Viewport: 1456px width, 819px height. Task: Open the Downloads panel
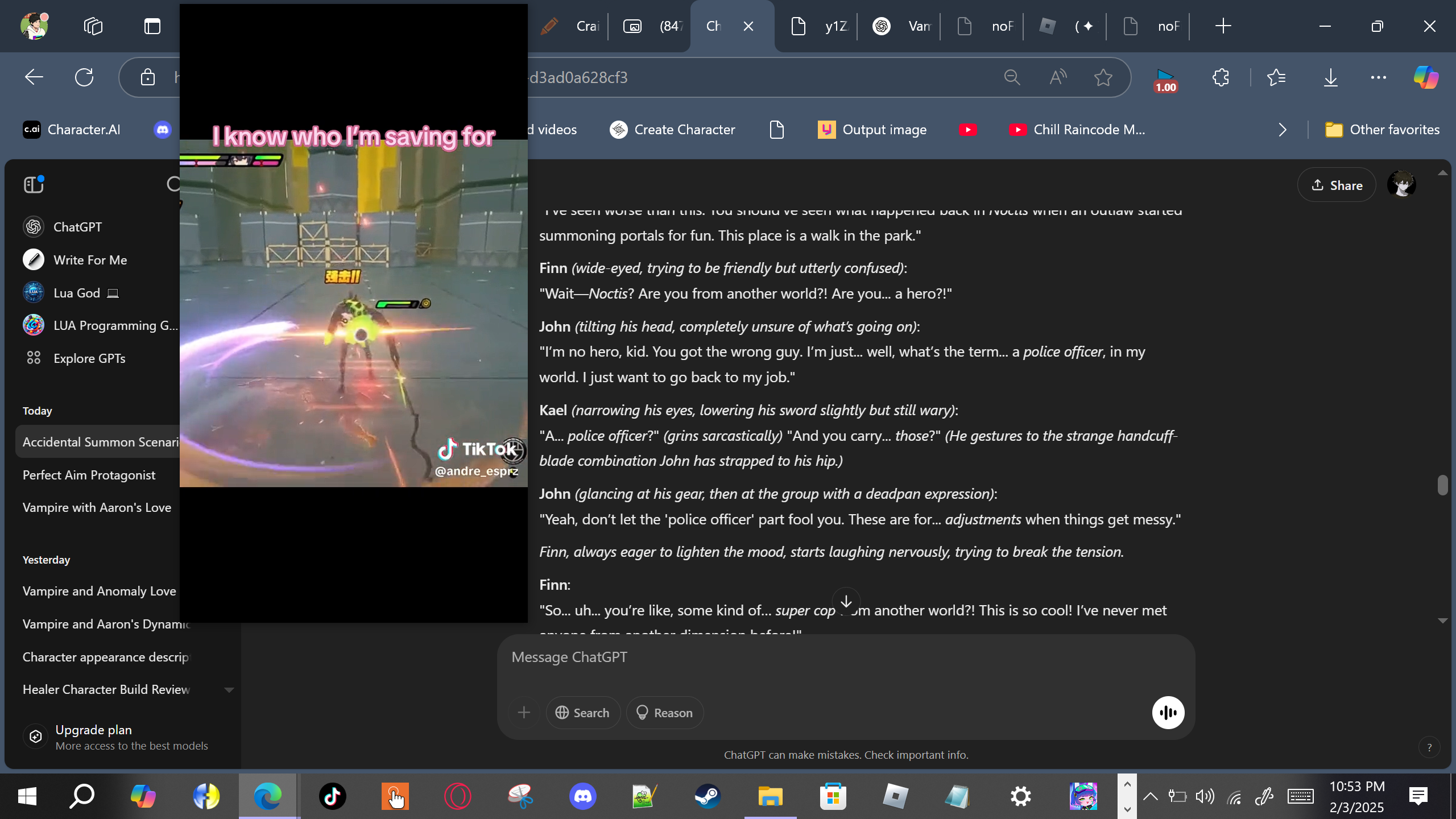pyautogui.click(x=1330, y=77)
